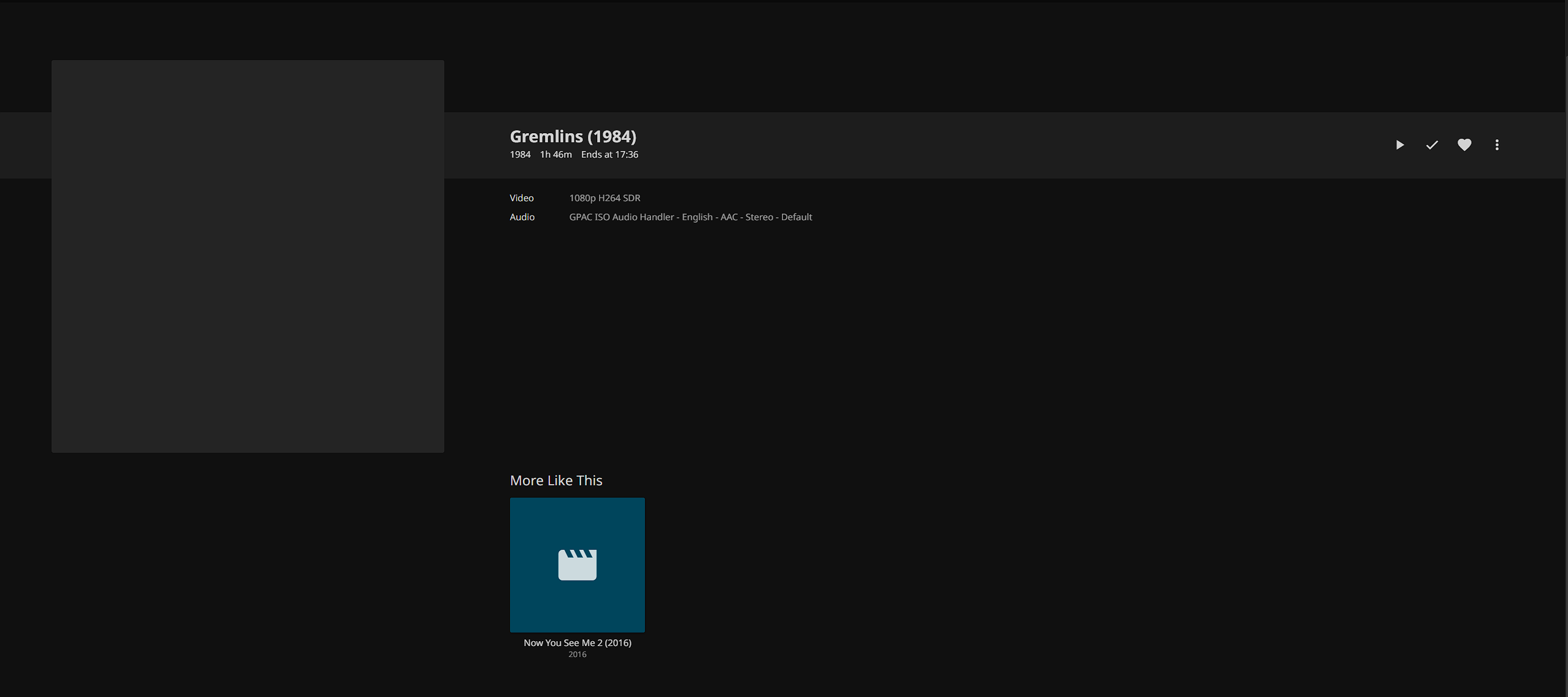The image size is (1568, 697).
Task: Click the Gremlins (1984) title heading
Action: (573, 136)
